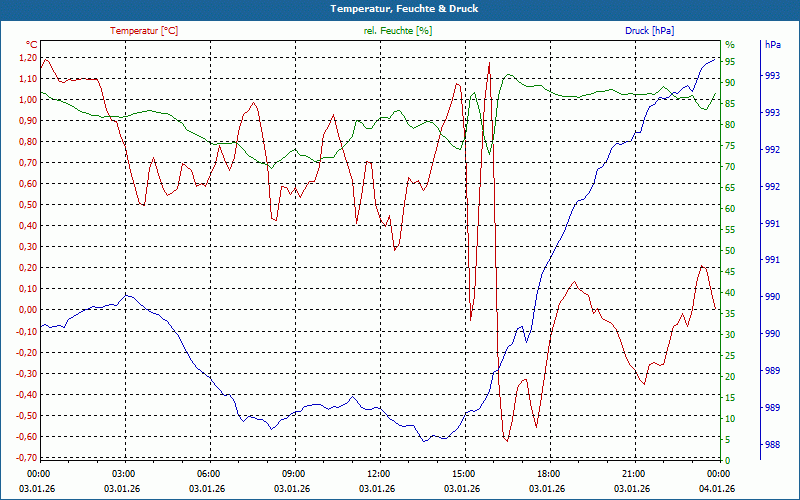Click the -0,70 temperature axis value
Viewport: 800px width, 500px height.
click(x=25, y=457)
